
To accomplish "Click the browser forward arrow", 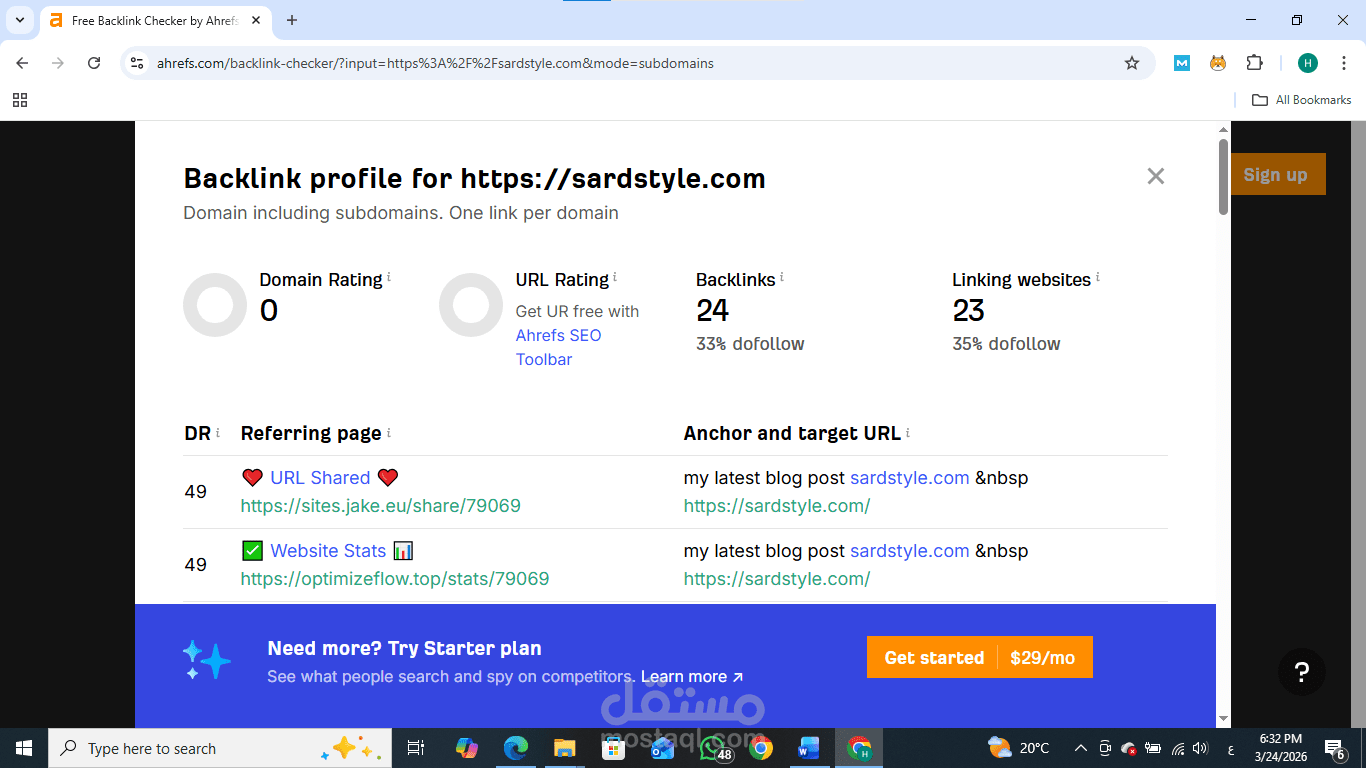I will pos(58,63).
